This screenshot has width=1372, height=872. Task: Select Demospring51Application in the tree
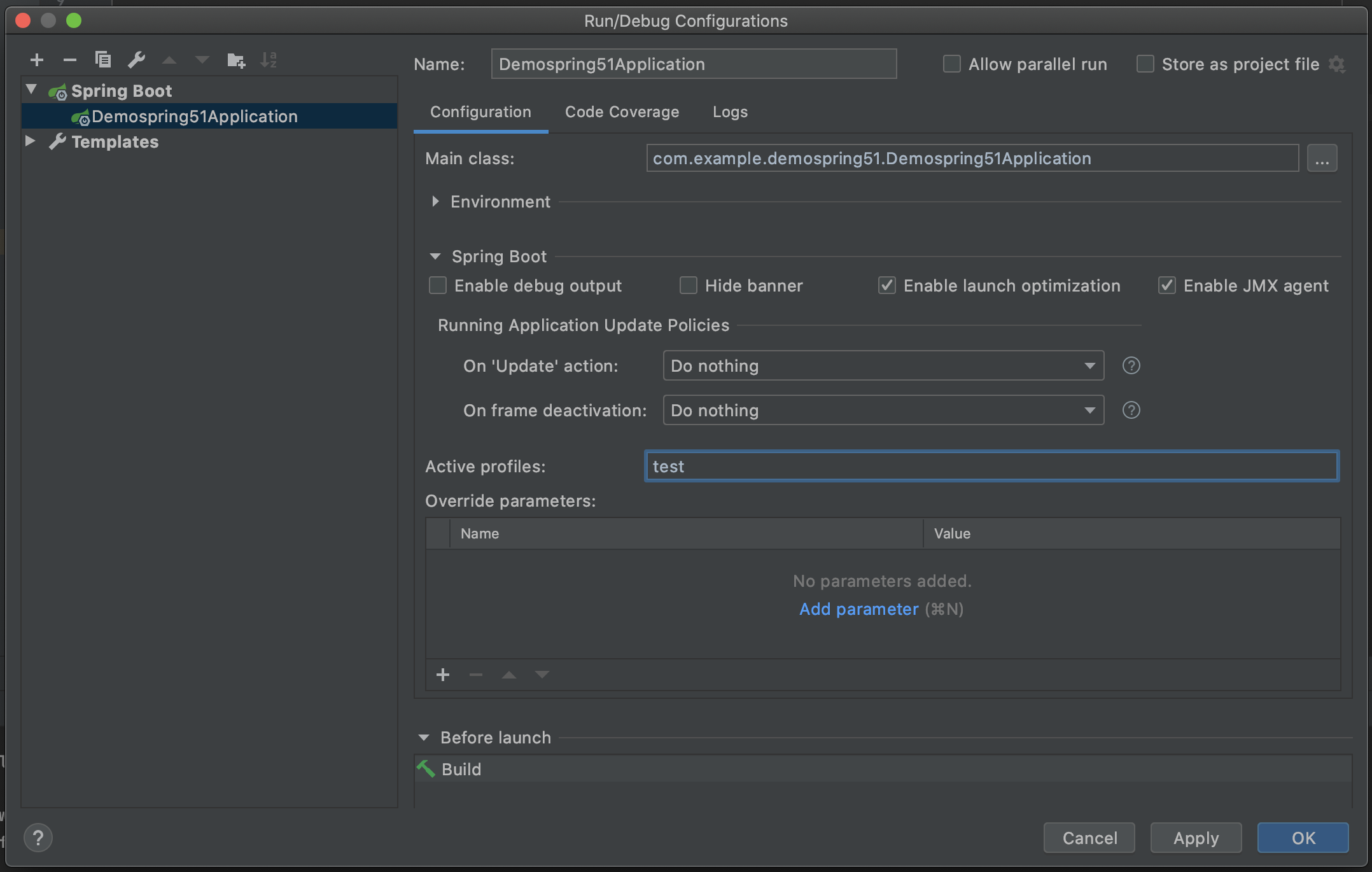[x=209, y=116]
